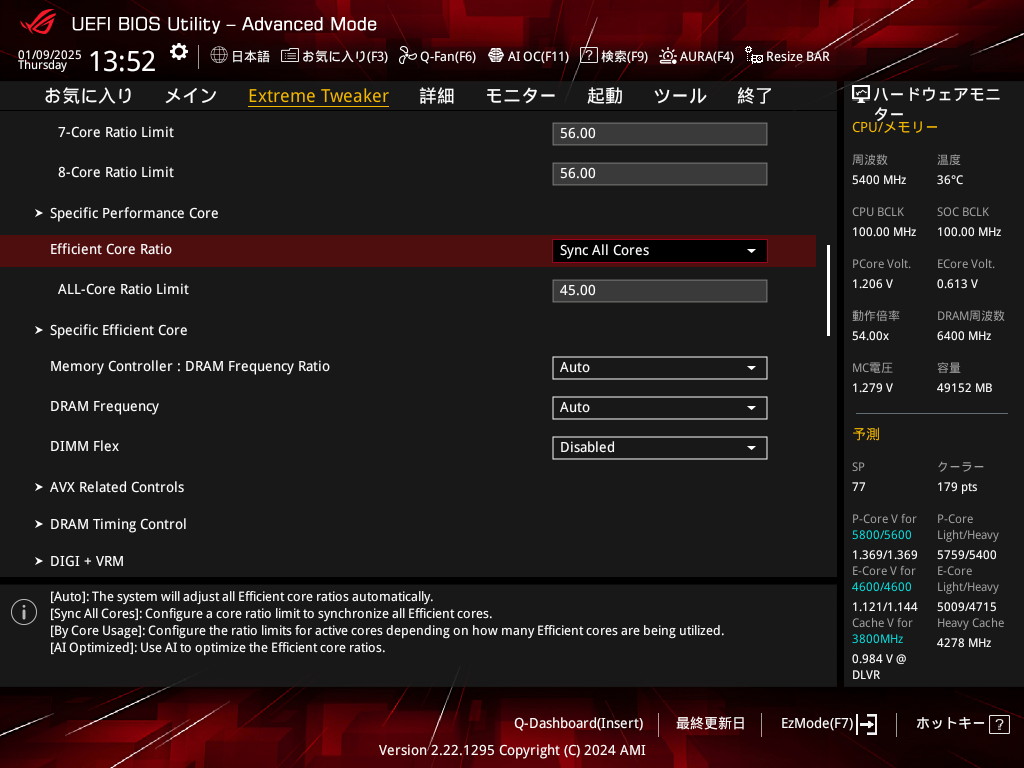The image size is (1024, 768).
Task: Open Efficient Core Ratio dropdown
Action: tap(659, 251)
